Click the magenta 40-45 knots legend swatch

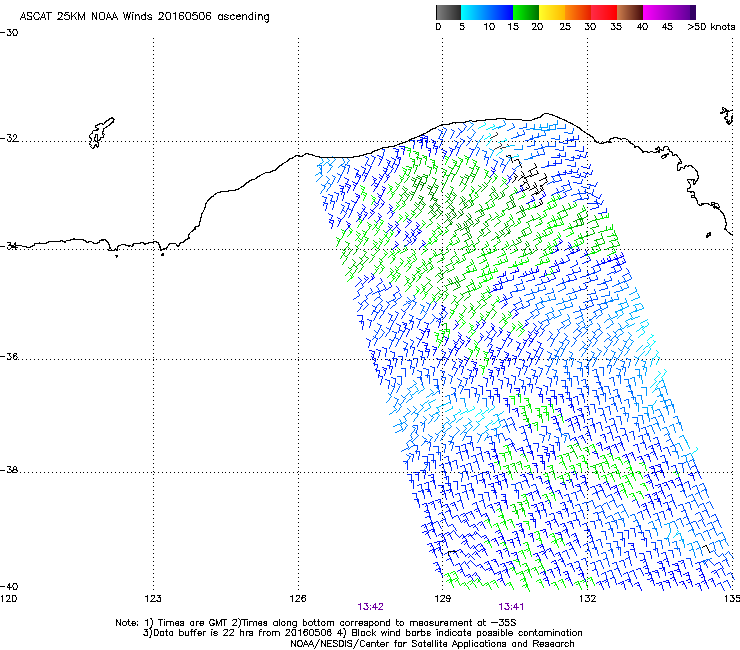tap(656, 12)
